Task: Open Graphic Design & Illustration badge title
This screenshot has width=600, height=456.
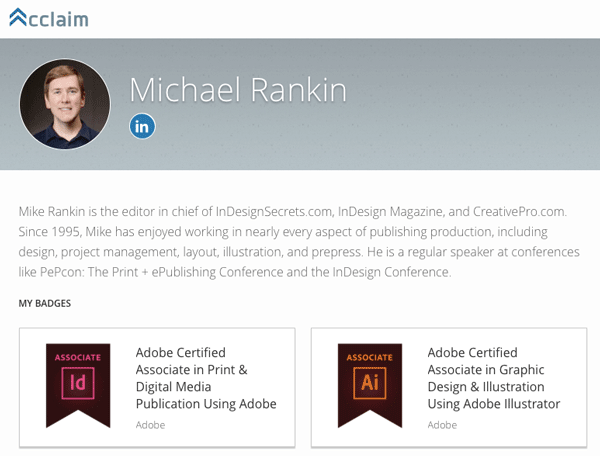Action: [x=494, y=378]
